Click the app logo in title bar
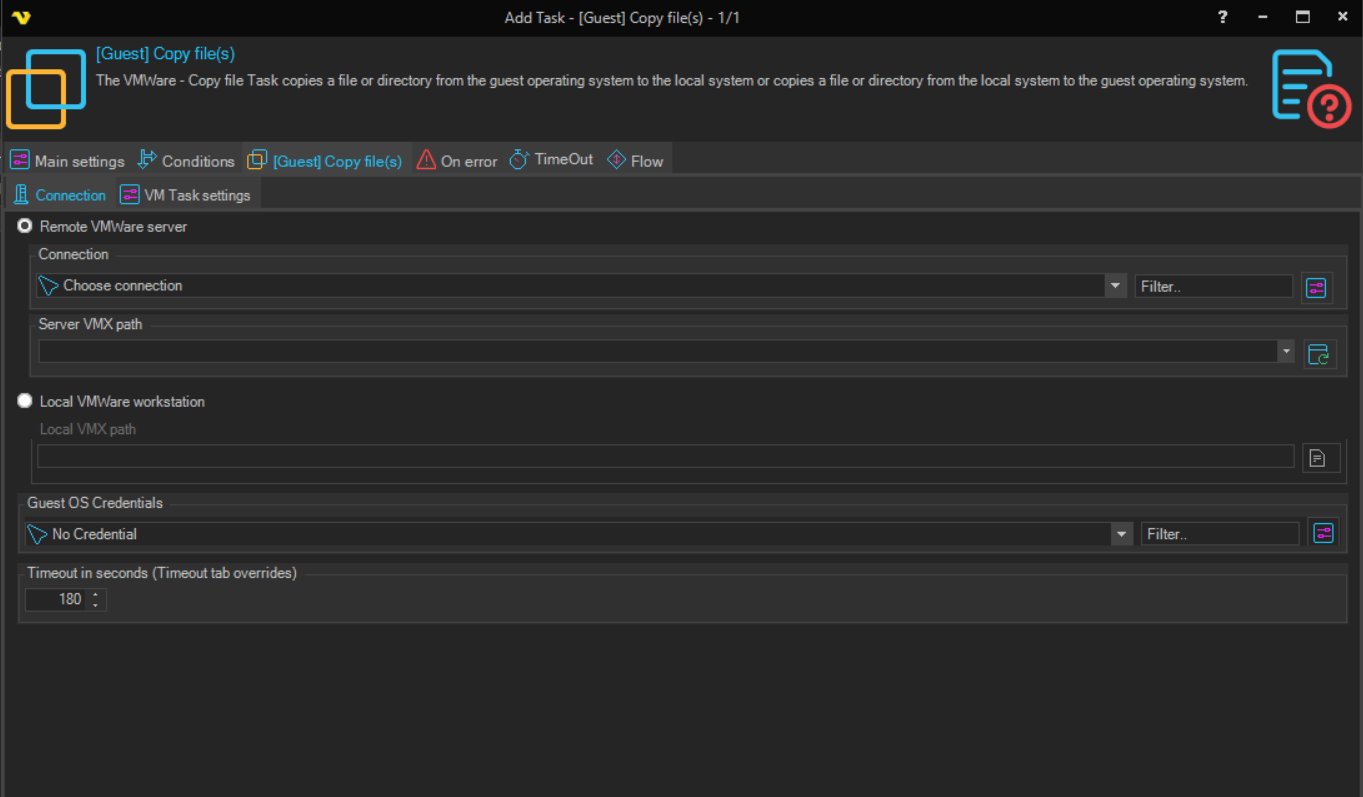The width and height of the screenshot is (1363, 797). (21, 18)
